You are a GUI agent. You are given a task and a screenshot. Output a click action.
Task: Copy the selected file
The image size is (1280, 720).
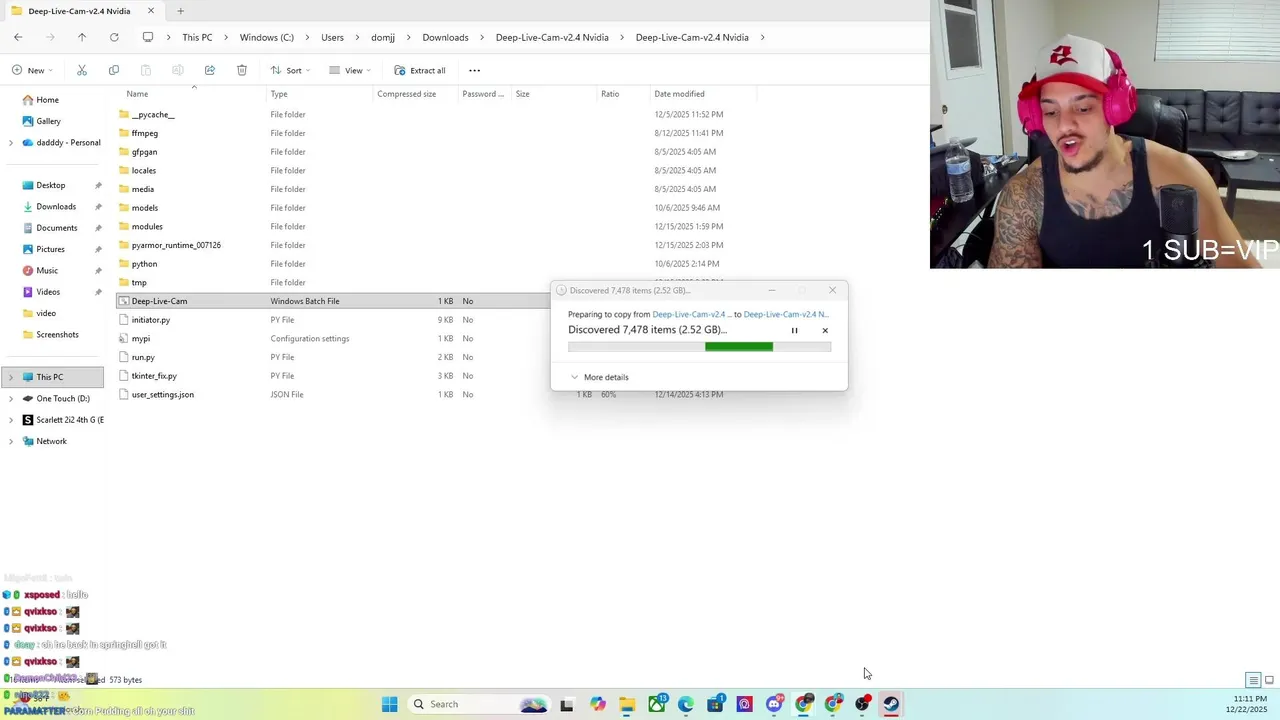click(x=114, y=70)
